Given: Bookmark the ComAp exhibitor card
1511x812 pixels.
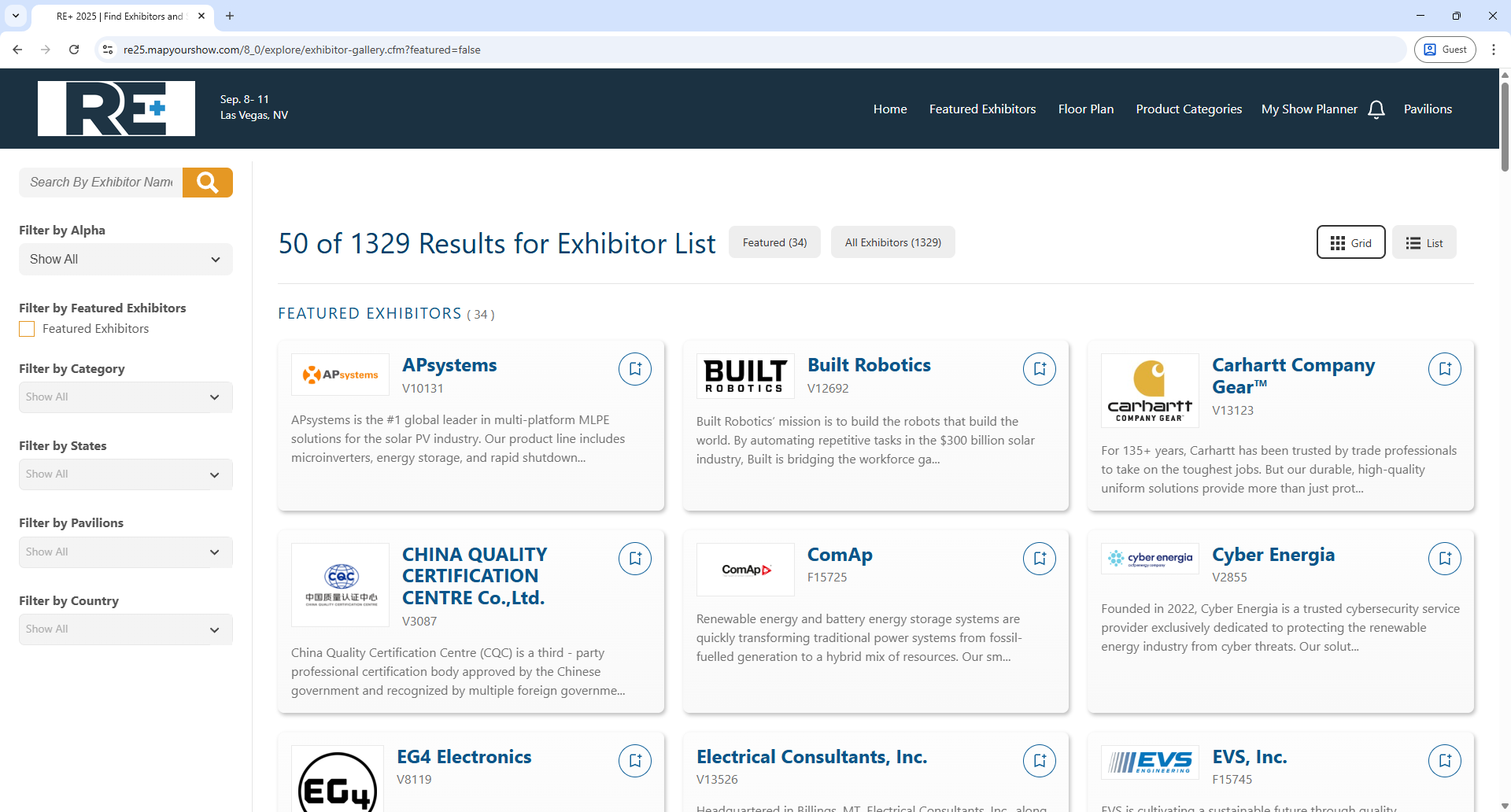Looking at the screenshot, I should 1040,558.
